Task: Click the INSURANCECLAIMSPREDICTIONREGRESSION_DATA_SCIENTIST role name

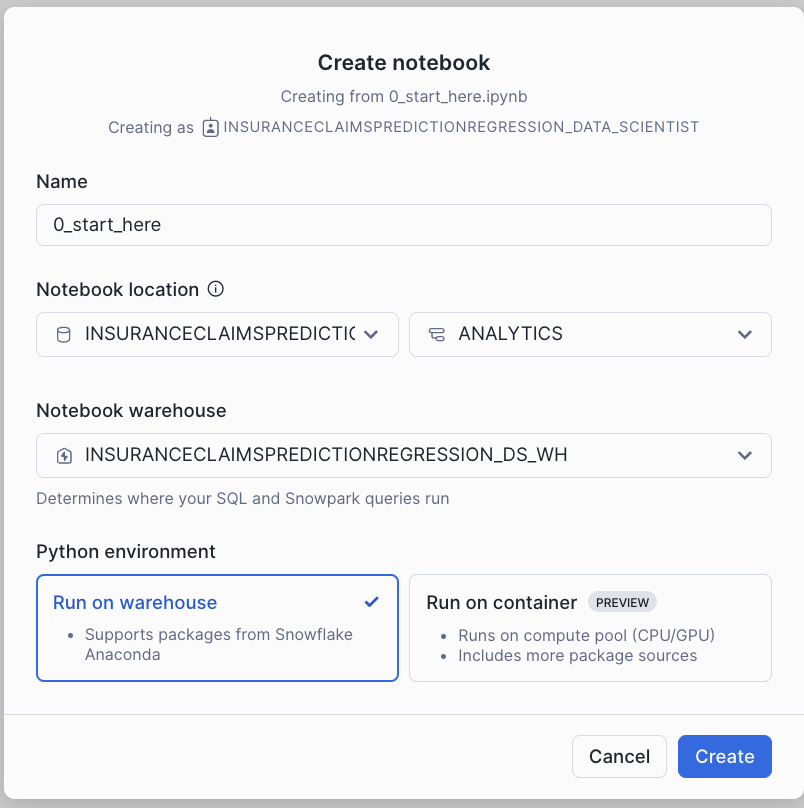Action: (x=461, y=127)
